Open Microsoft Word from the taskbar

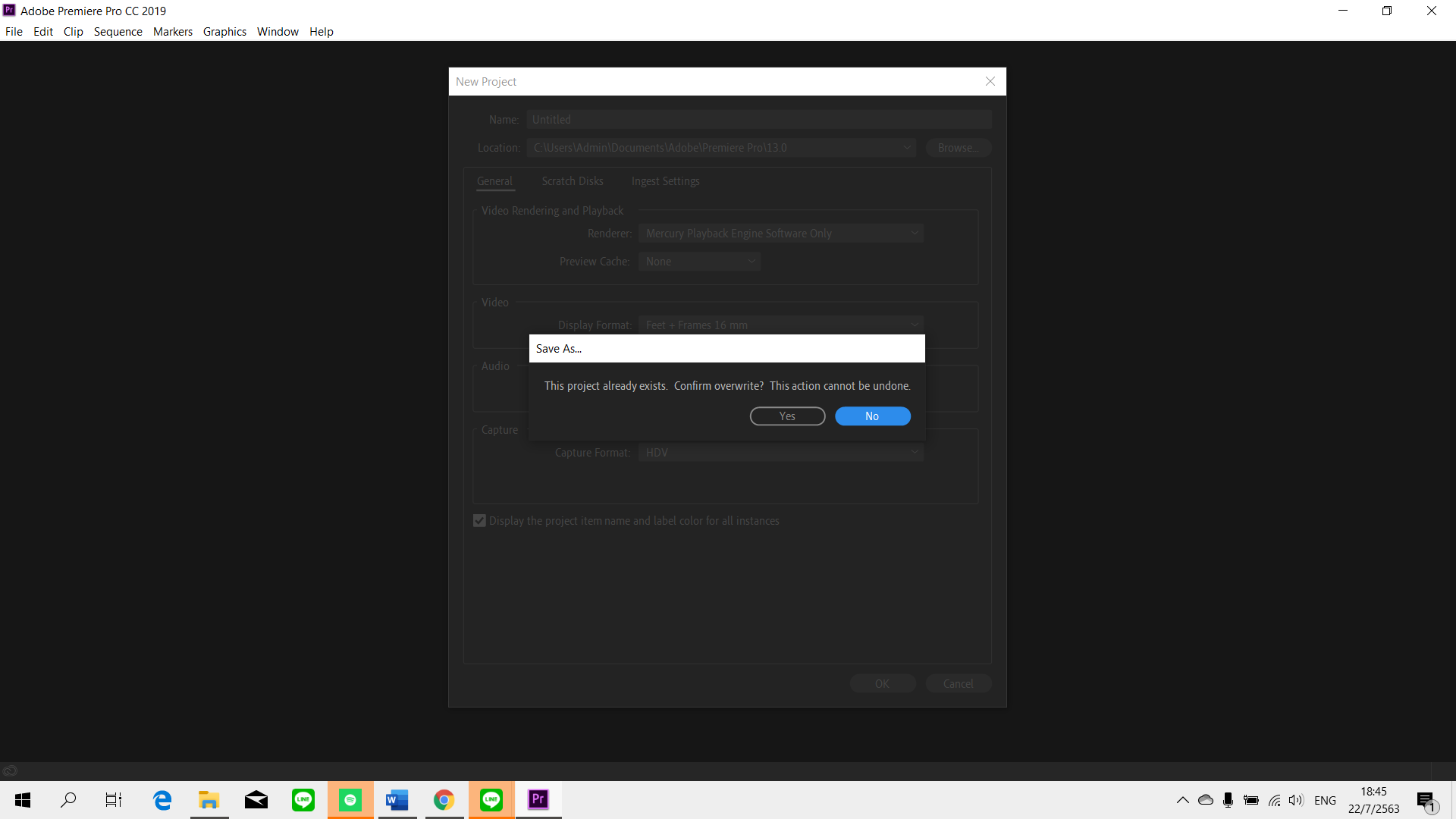tap(397, 800)
